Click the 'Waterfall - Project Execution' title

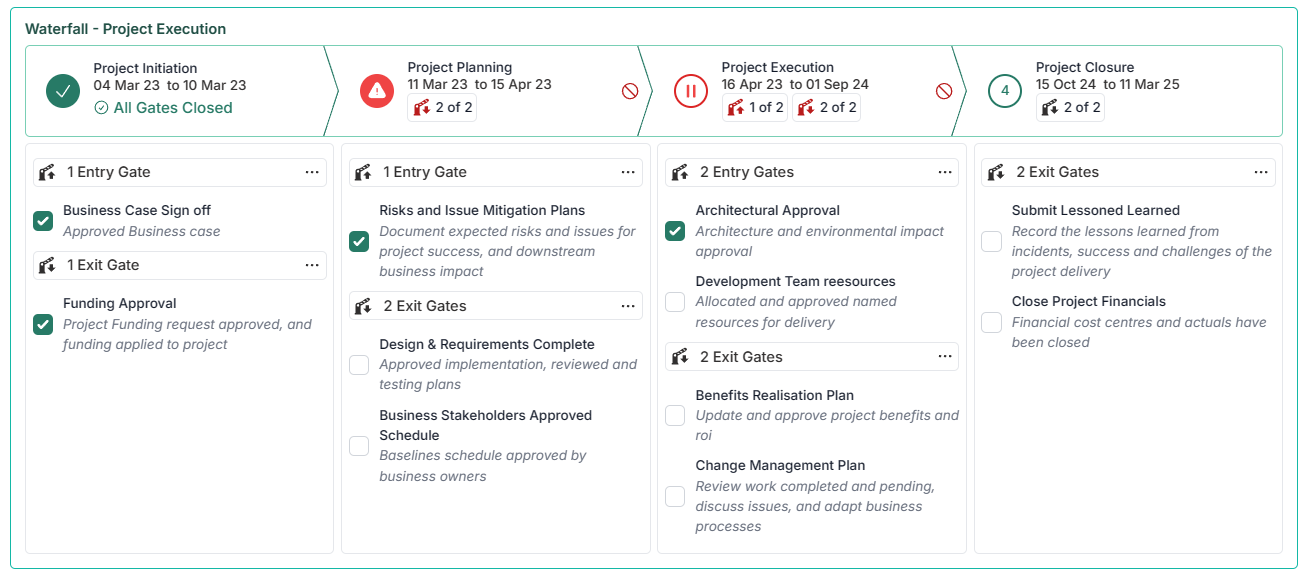tap(126, 29)
